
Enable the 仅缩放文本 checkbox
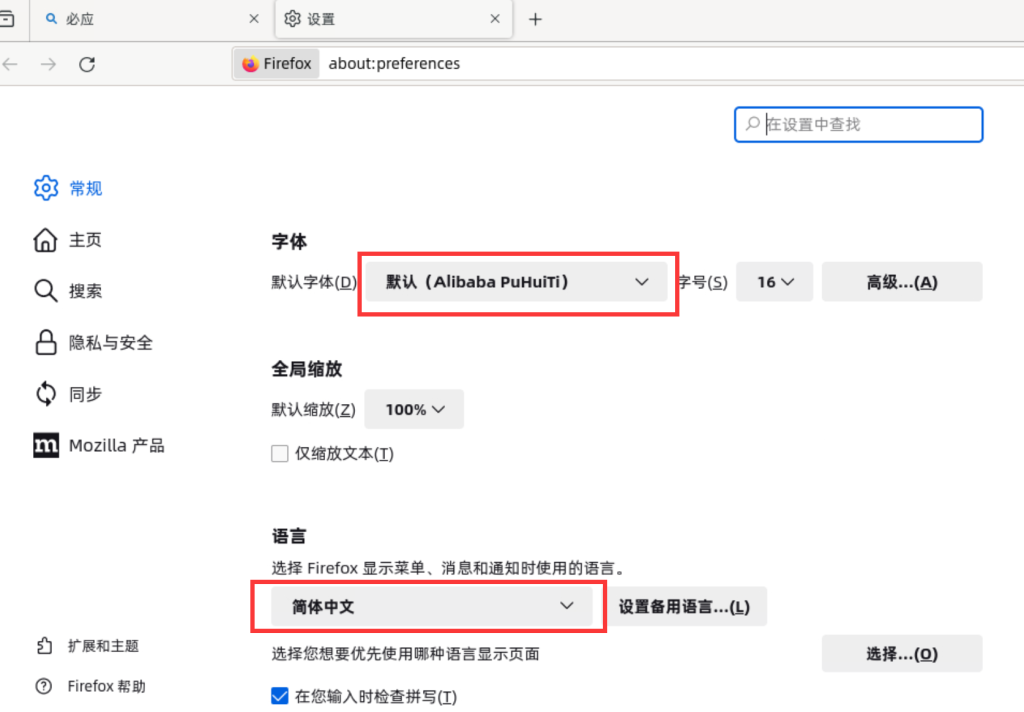coord(280,453)
